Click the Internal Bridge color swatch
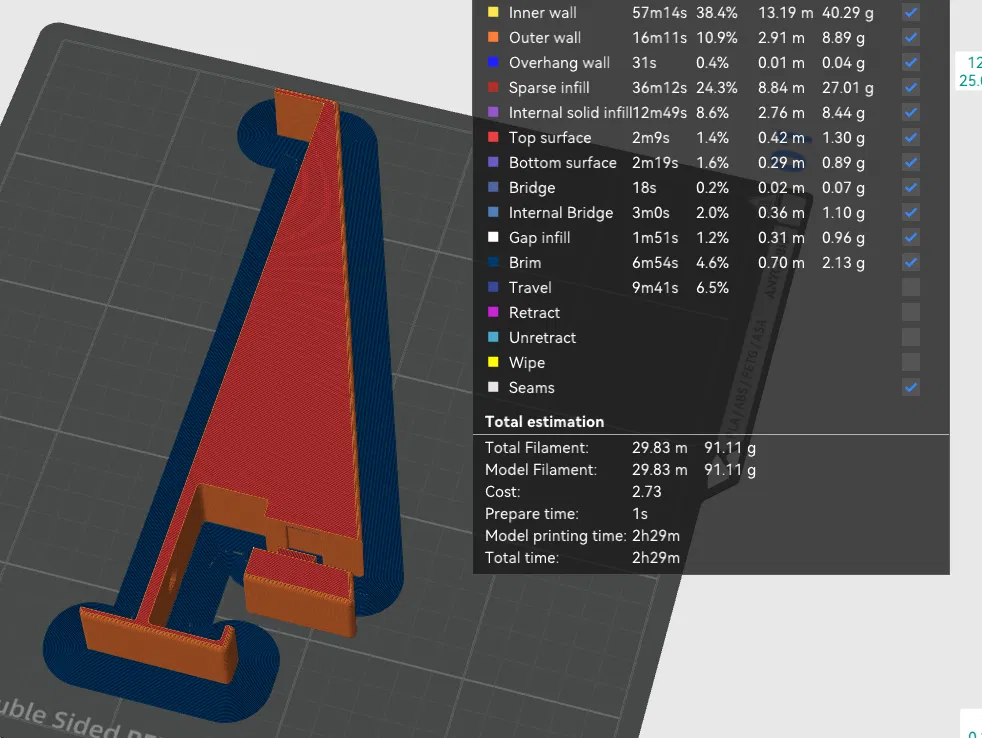Image resolution: width=982 pixels, height=738 pixels. [x=493, y=212]
